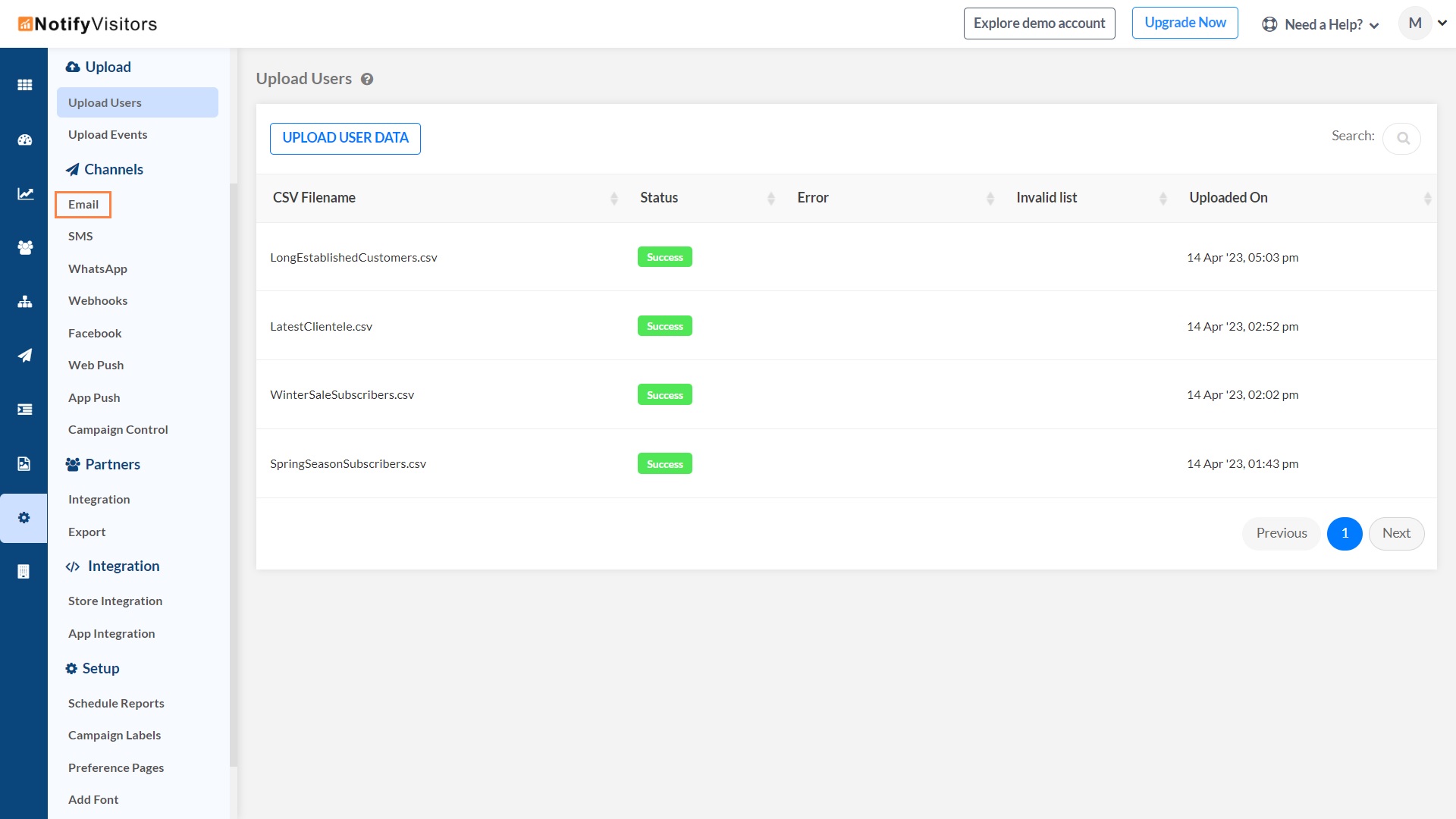Open the analytics line chart icon in left rail
Viewport: 1456px width, 819px height.
[24, 193]
